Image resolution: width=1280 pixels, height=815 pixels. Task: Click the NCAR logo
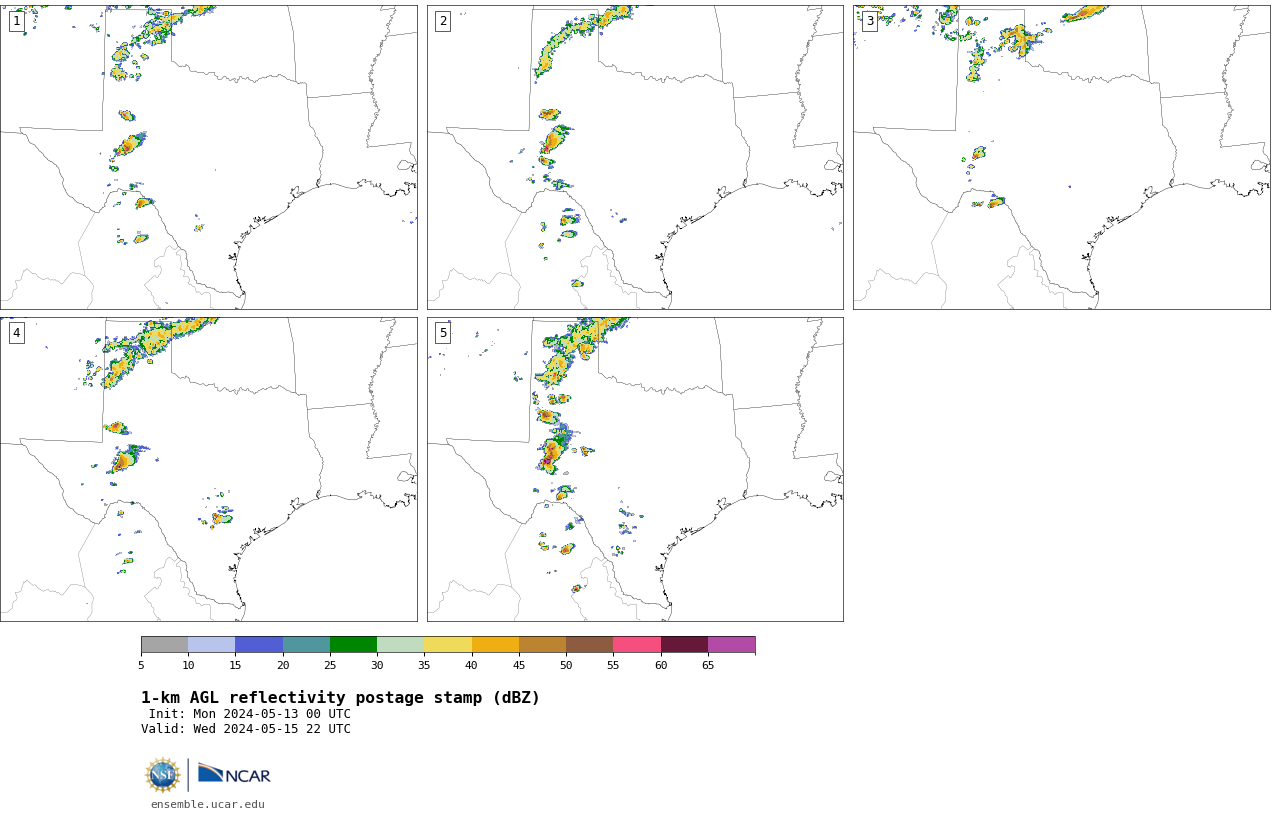click(234, 774)
